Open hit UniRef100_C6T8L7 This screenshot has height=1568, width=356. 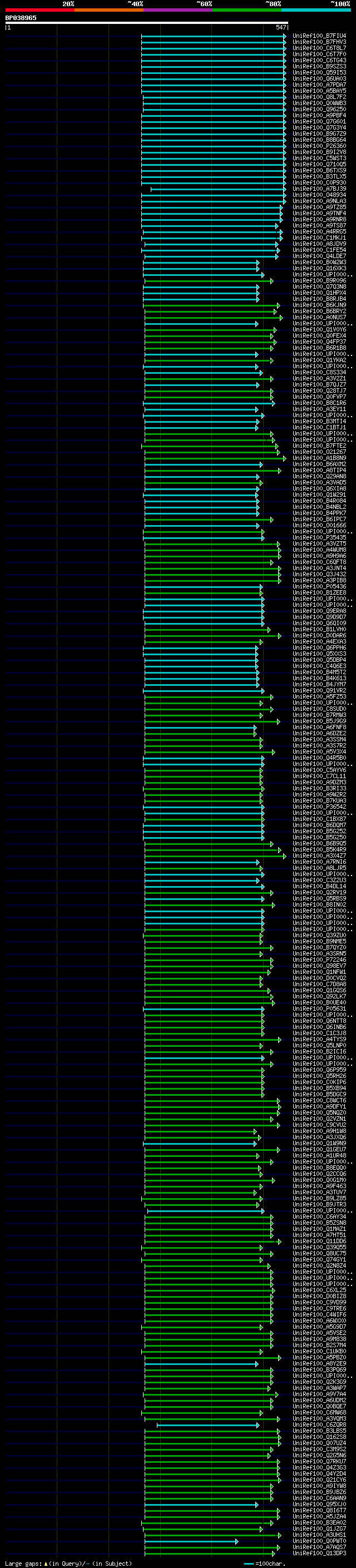pos(319,48)
